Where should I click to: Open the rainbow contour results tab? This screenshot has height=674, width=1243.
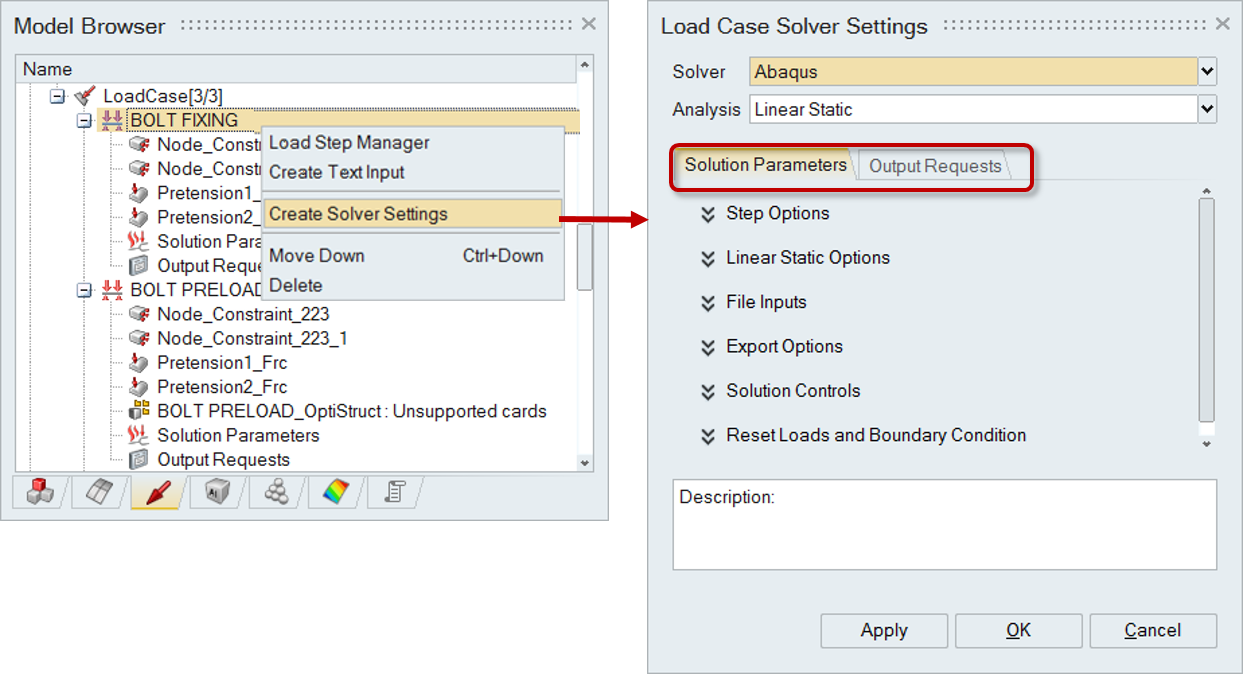(x=337, y=492)
